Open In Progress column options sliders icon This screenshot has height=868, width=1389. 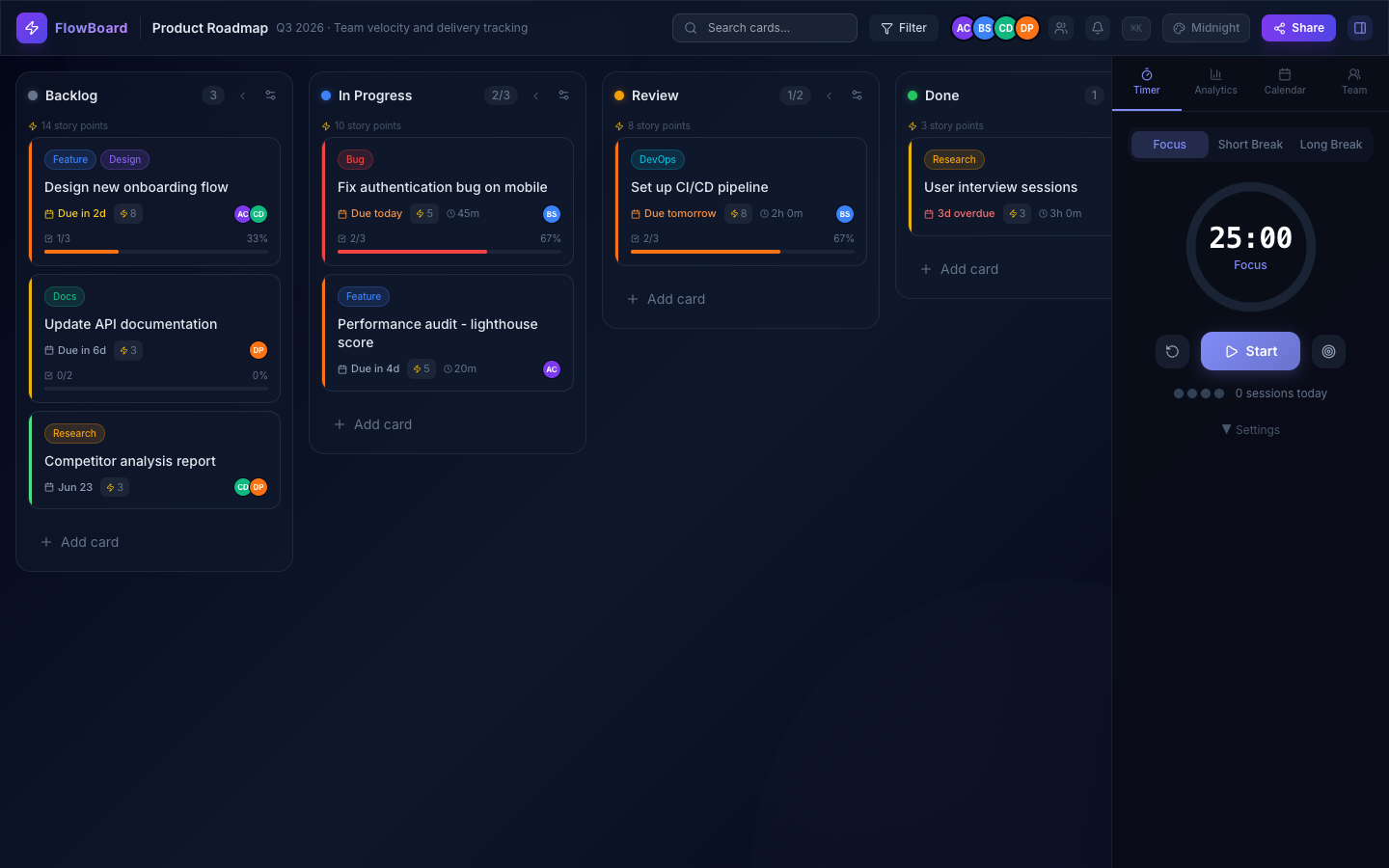[x=564, y=95]
